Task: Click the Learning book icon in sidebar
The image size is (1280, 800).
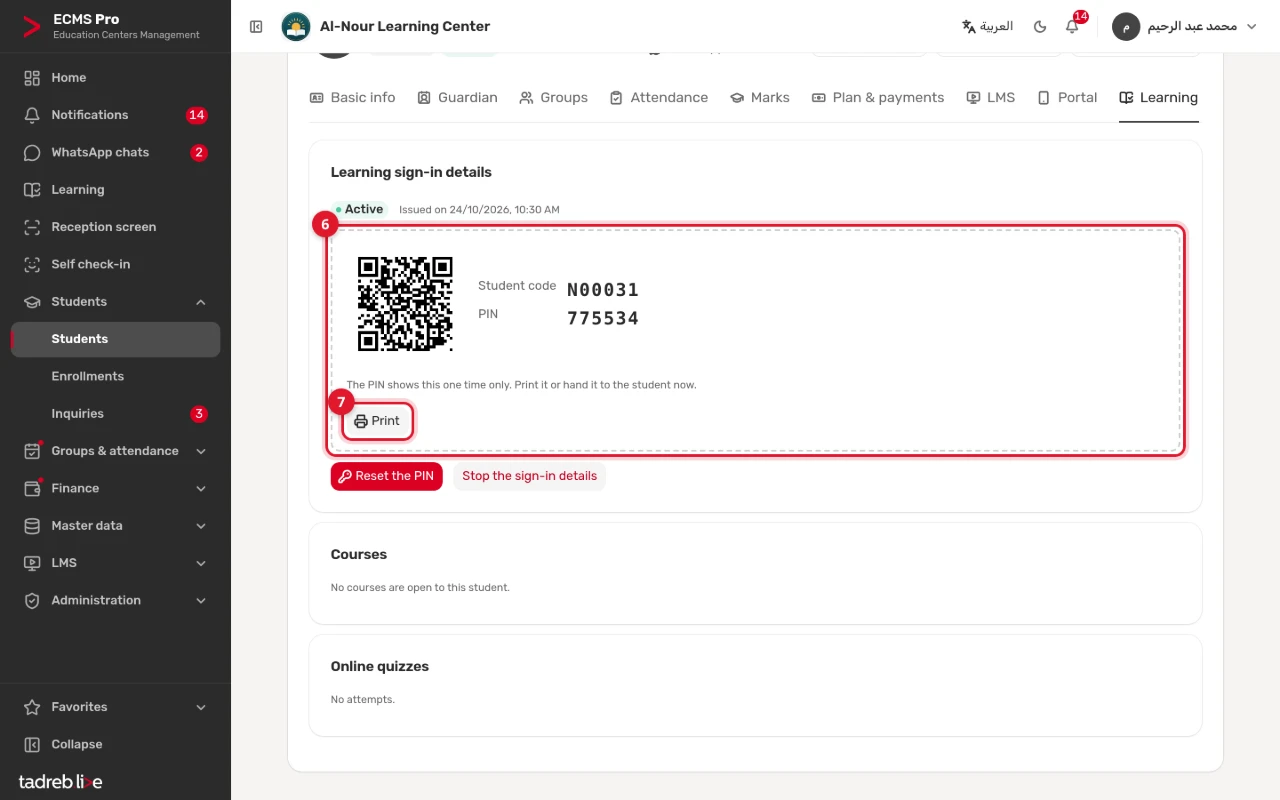Action: 32,190
